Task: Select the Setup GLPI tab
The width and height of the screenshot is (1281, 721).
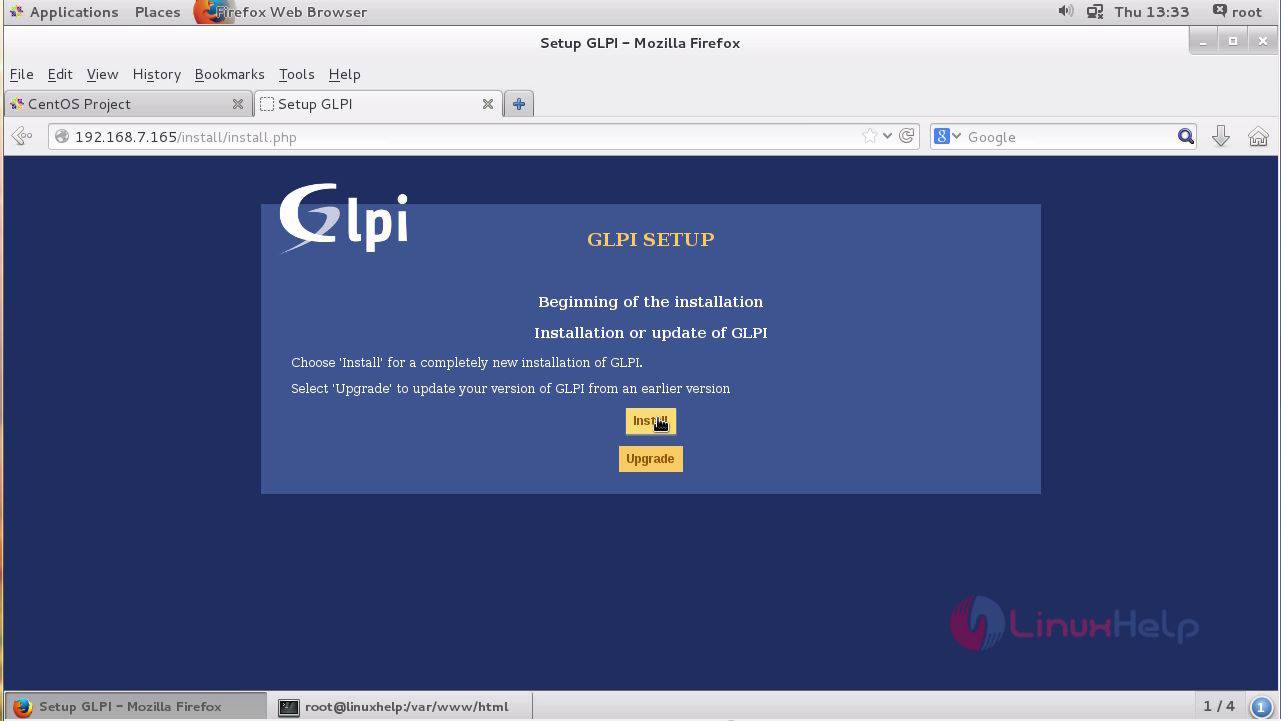Action: point(377,104)
